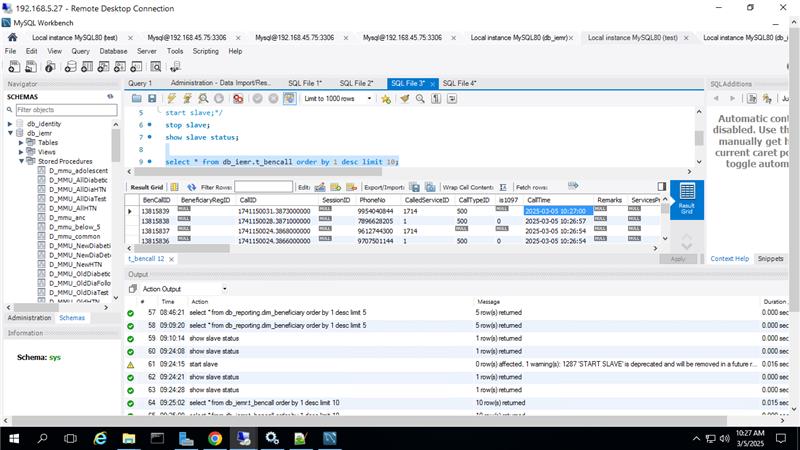The height and width of the screenshot is (450, 800).
Task: Click the Filter Rows input field
Action: (264, 187)
